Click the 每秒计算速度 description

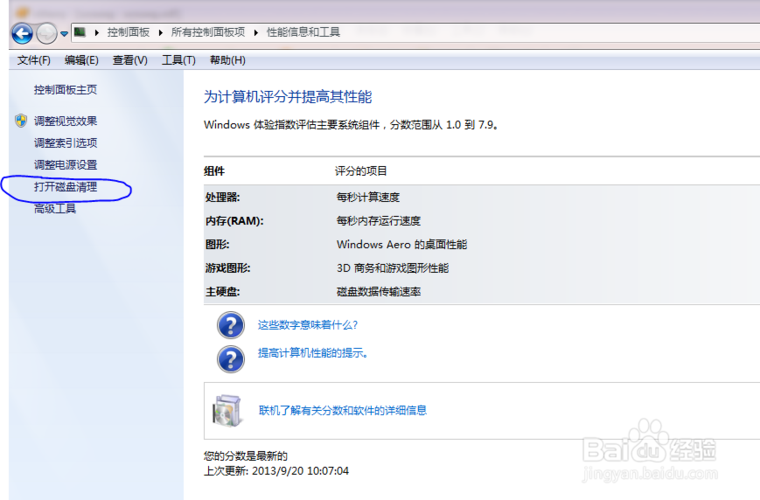tap(368, 197)
